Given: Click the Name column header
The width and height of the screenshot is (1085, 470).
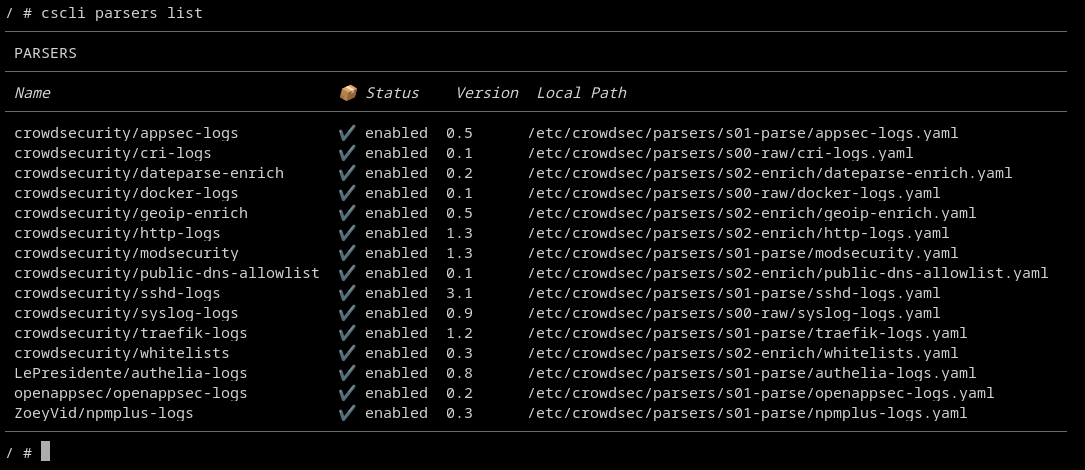Looking at the screenshot, I should (x=32, y=93).
